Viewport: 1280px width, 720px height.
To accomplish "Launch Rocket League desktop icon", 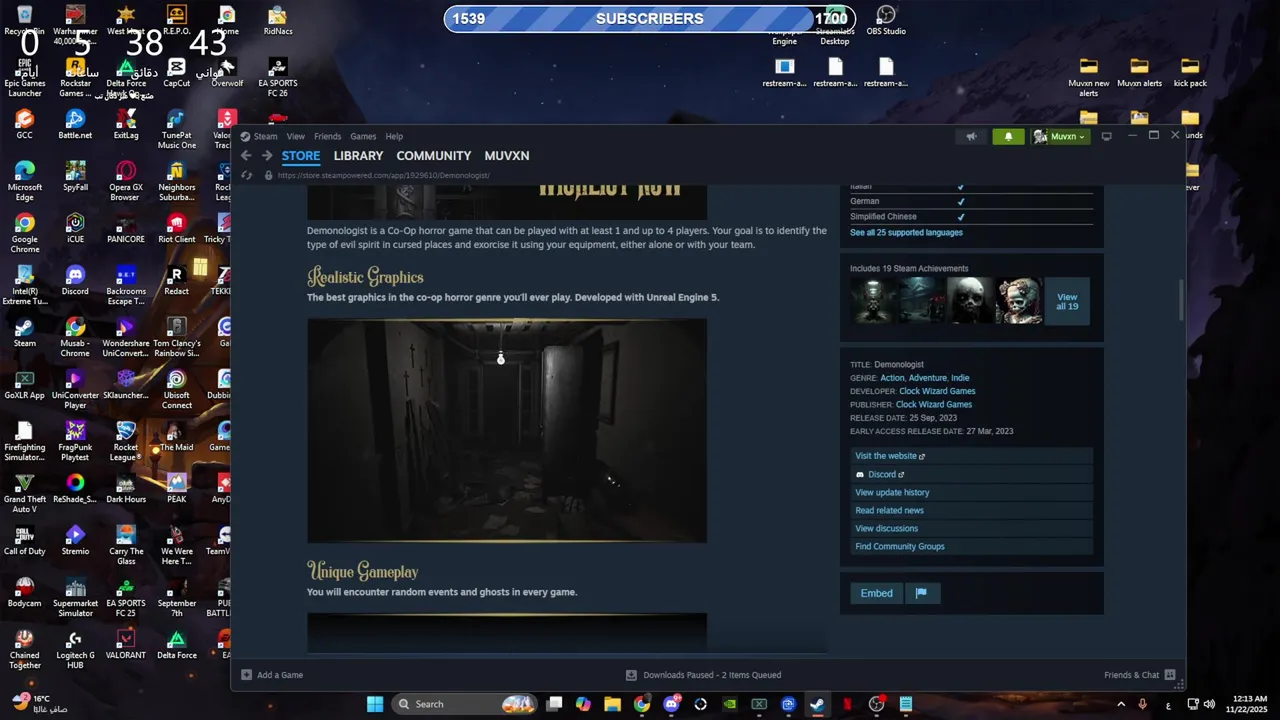I will (126, 441).
